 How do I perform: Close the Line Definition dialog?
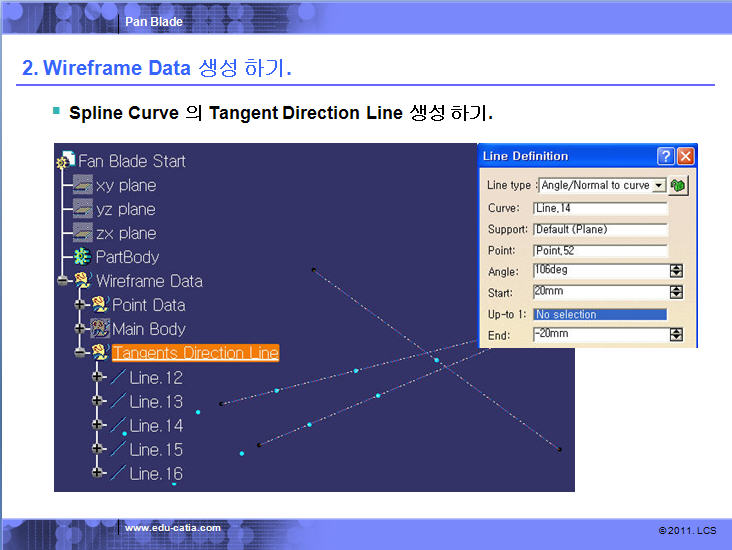pos(685,156)
